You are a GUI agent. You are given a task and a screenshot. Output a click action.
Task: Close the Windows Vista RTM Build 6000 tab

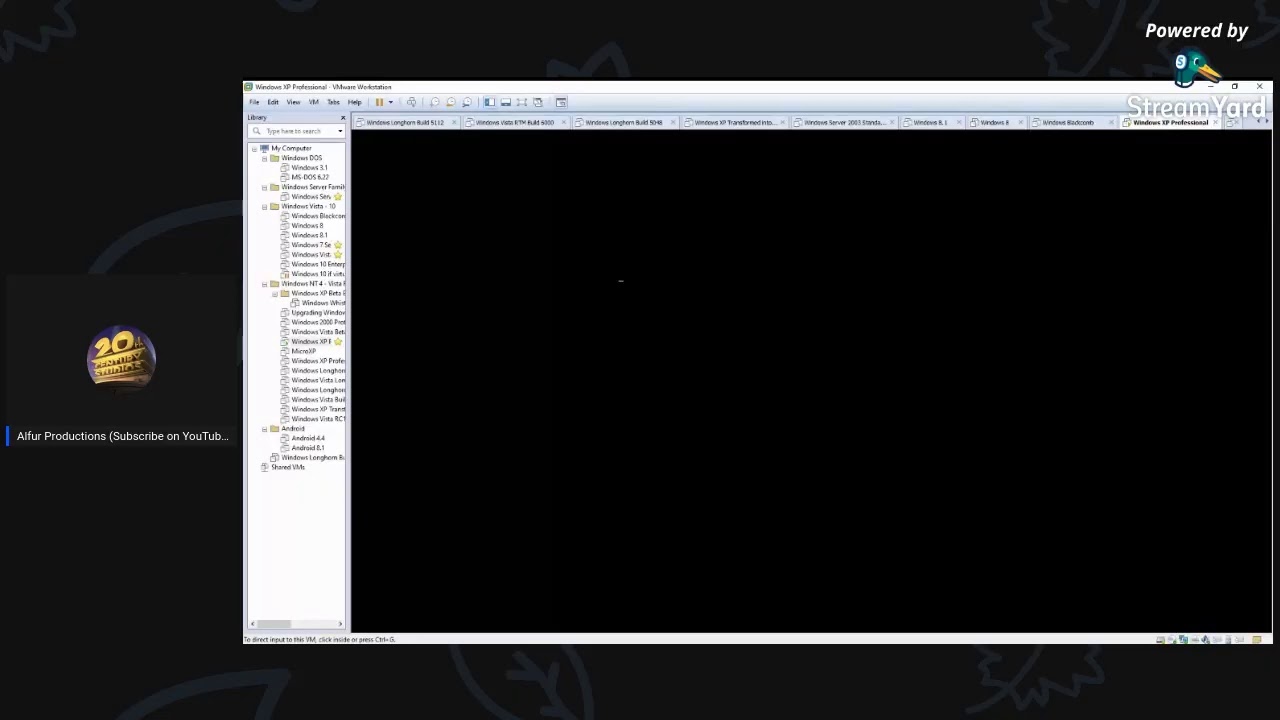pyautogui.click(x=564, y=122)
